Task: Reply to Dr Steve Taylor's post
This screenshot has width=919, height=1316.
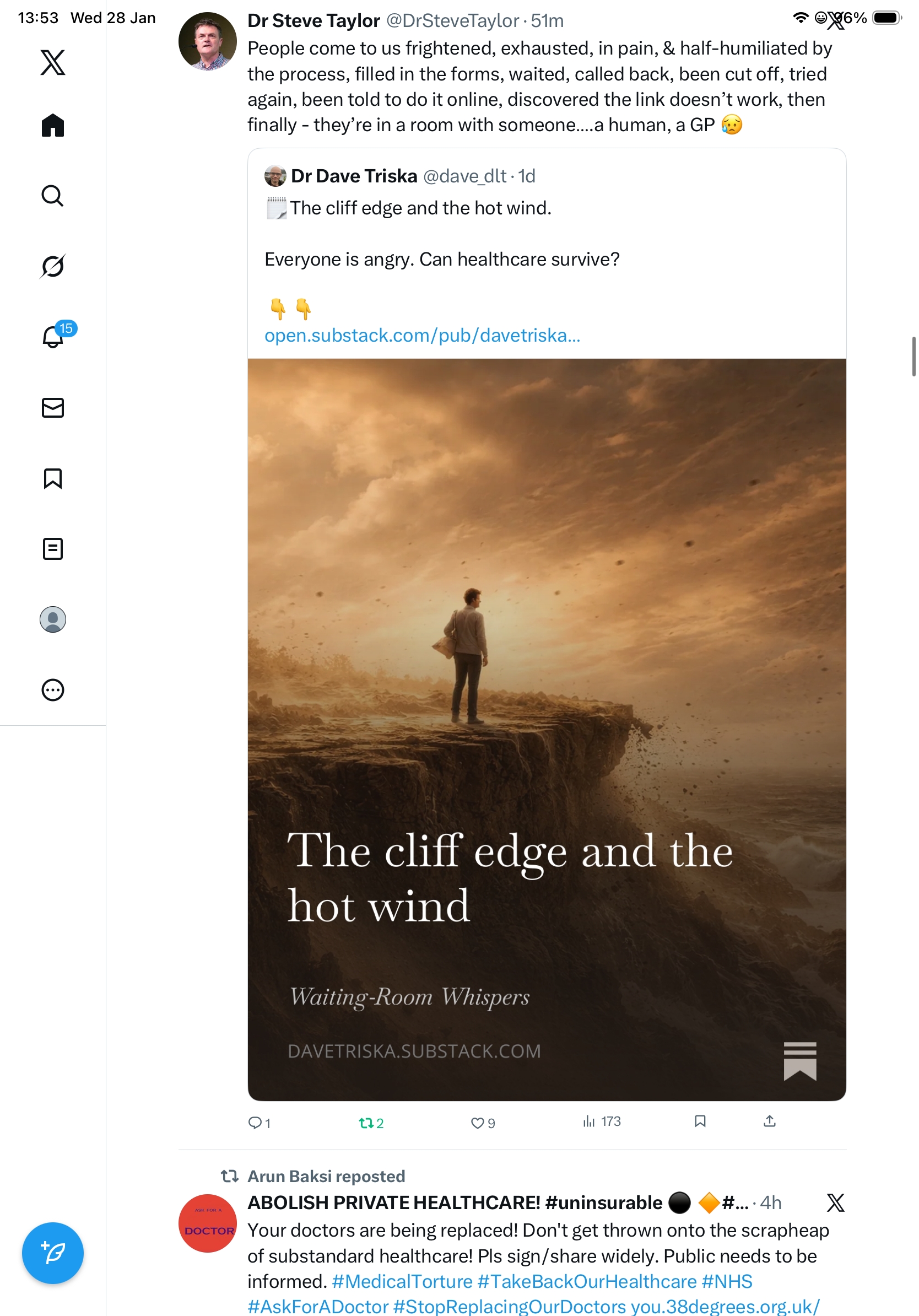Action: point(255,1122)
